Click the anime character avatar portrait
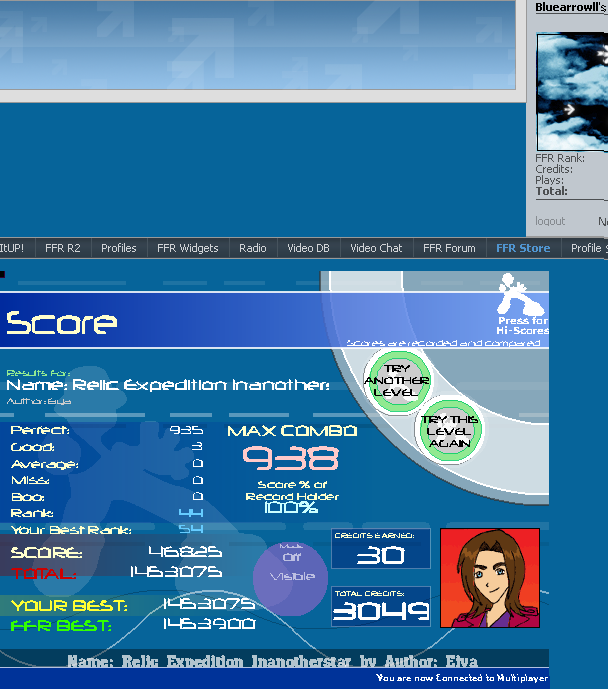Image resolution: width=608 pixels, height=689 pixels. [x=489, y=577]
